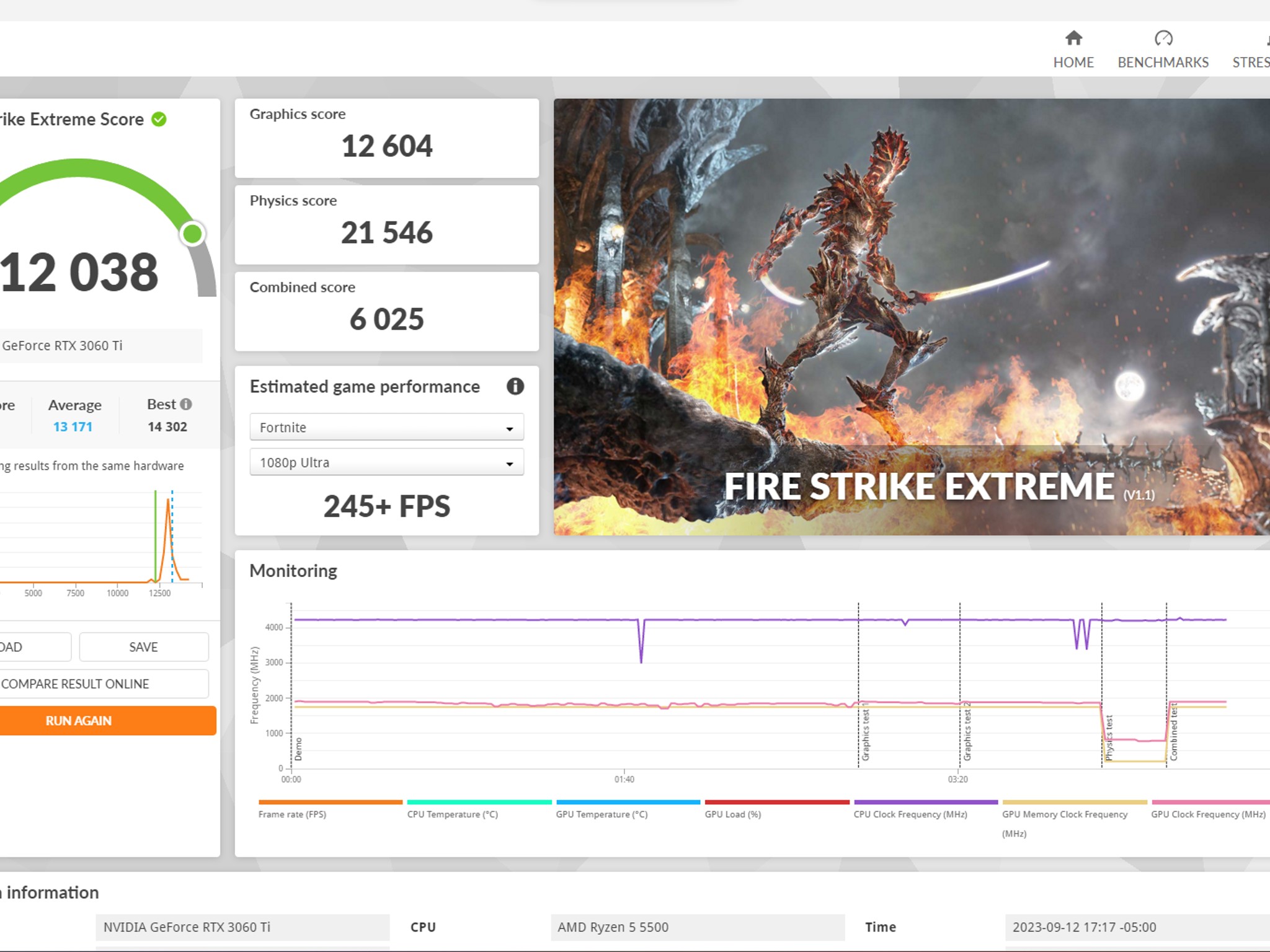Select BENCHMARKS in the top navigation bar

pos(1163,62)
